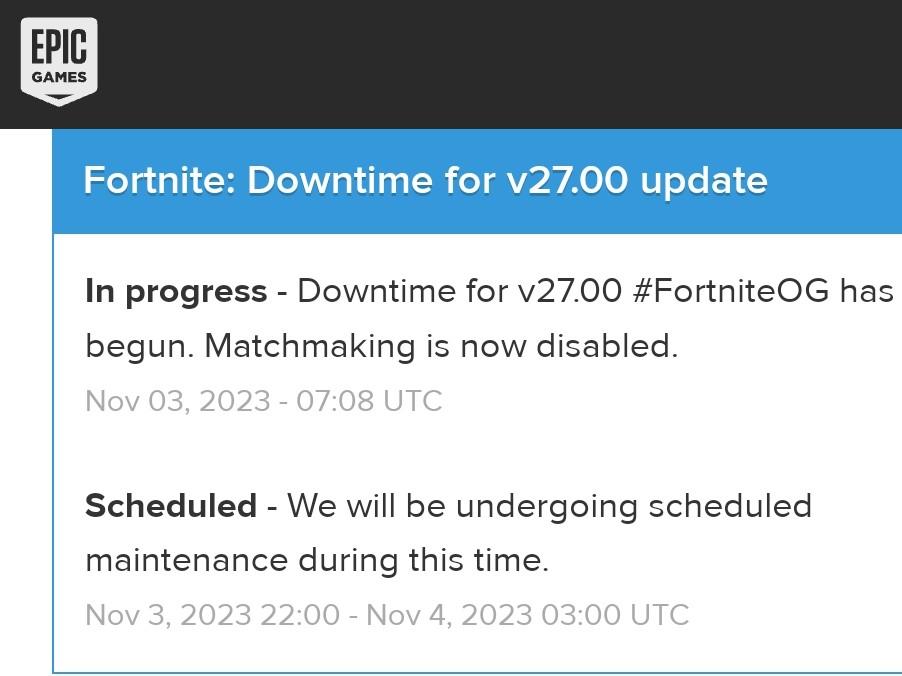The height and width of the screenshot is (676, 902).
Task: Click the word "EPIC" in the logo
Action: pos(59,46)
